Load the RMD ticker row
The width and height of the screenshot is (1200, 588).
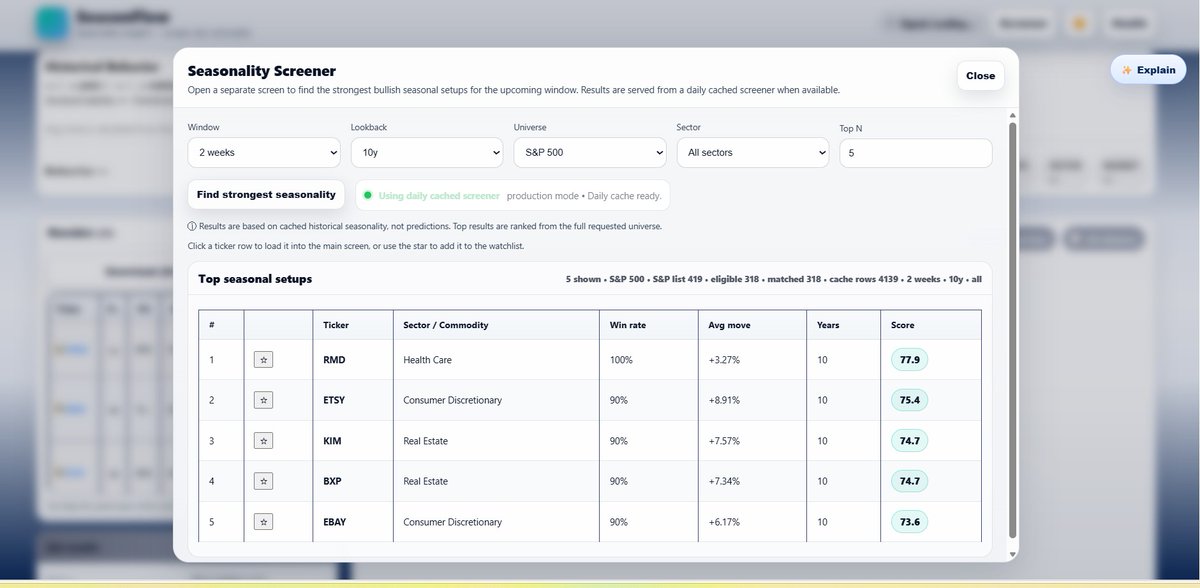tap(590, 359)
